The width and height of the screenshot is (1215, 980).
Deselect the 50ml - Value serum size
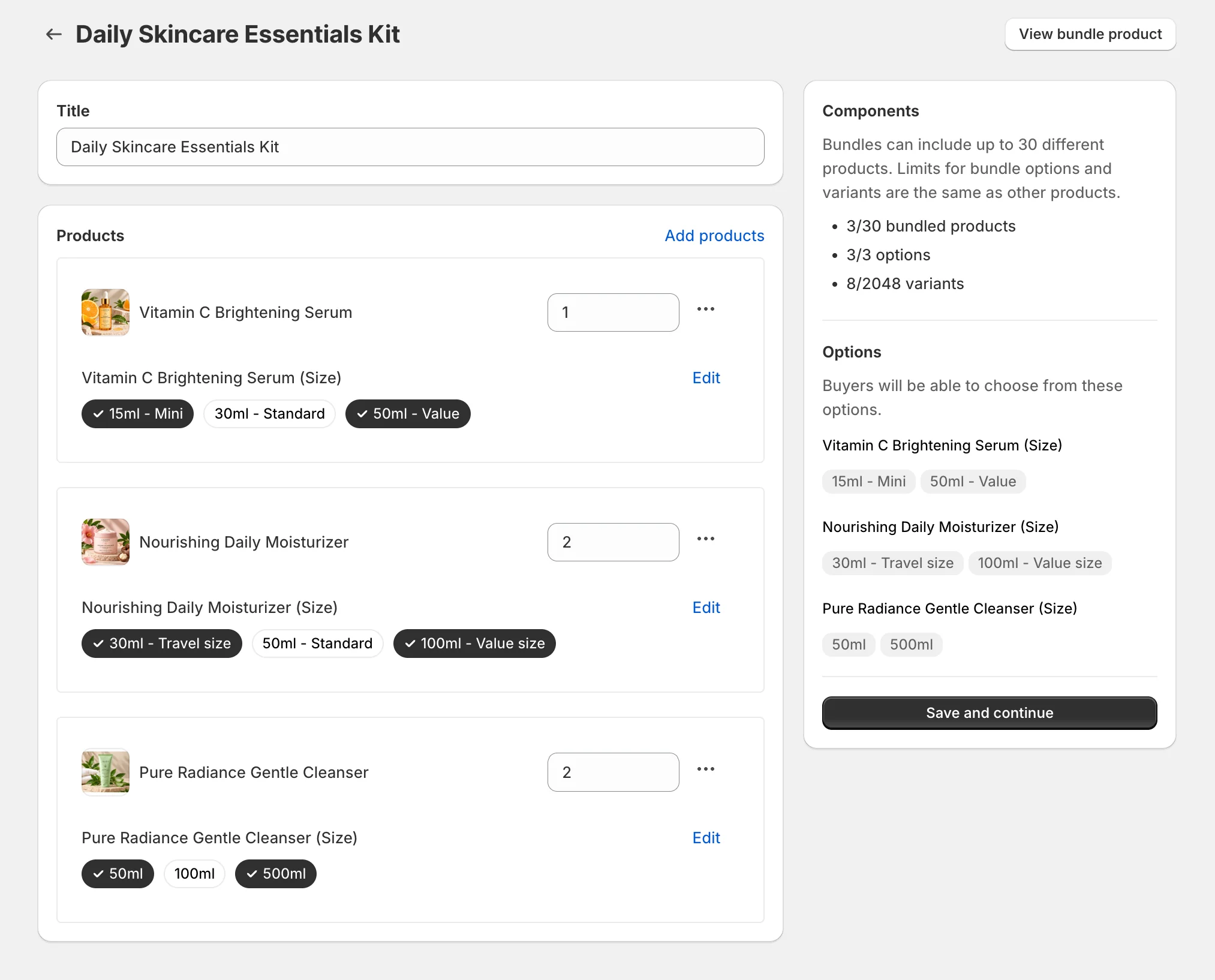(x=408, y=414)
